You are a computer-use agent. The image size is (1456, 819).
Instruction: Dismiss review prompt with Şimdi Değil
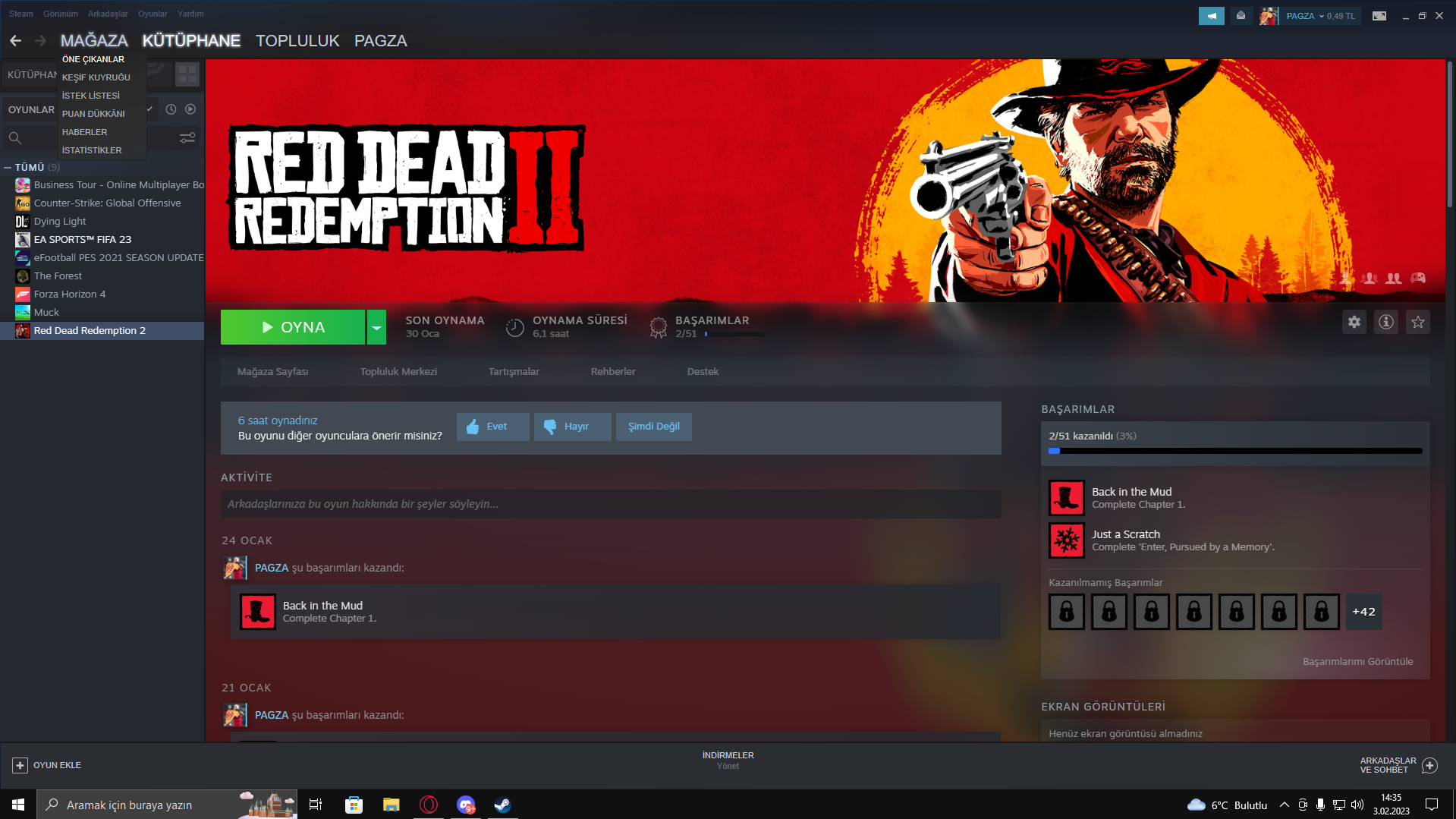(x=653, y=427)
